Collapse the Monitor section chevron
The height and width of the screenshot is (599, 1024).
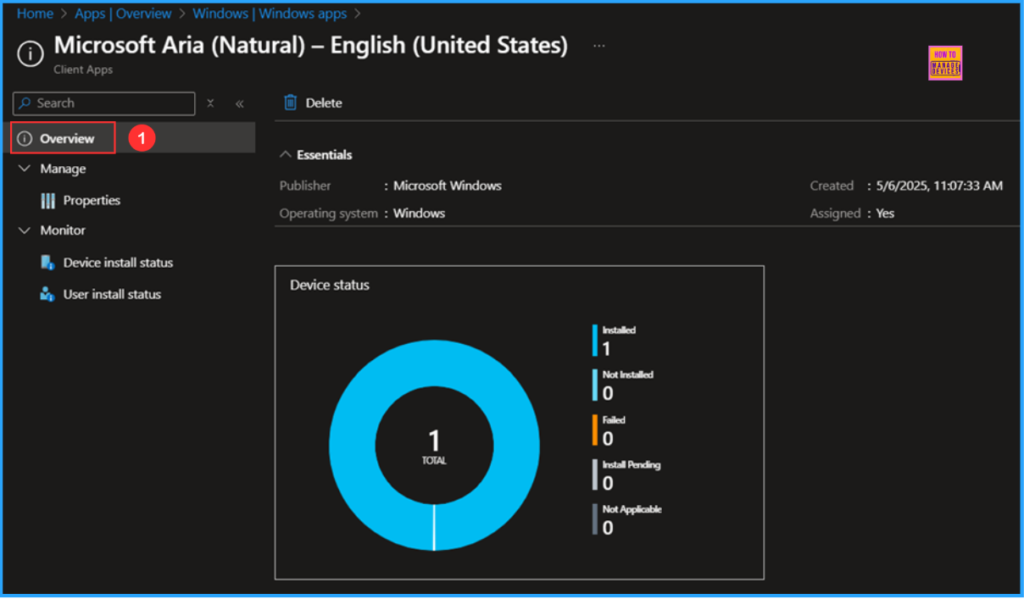(x=25, y=231)
